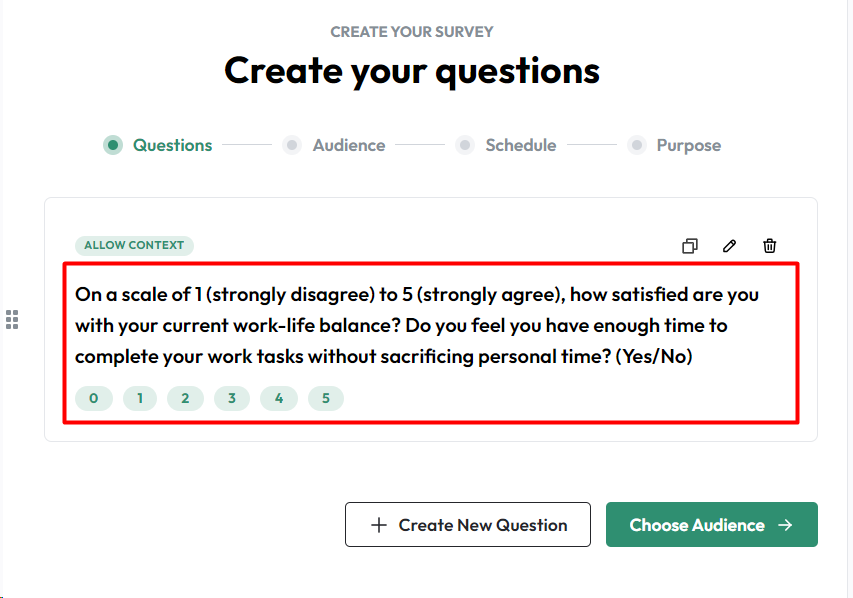
Task: Jump to the Purpose step
Action: 674,145
